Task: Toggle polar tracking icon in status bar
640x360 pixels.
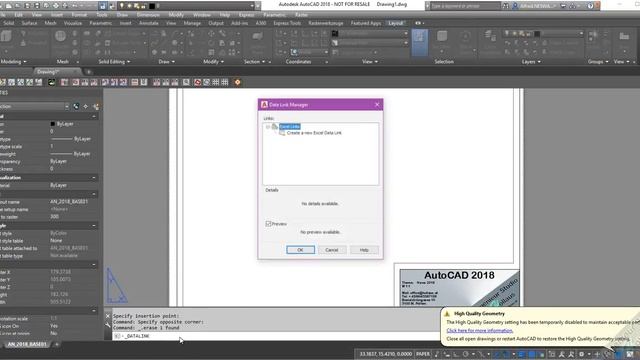Action: [466, 354]
